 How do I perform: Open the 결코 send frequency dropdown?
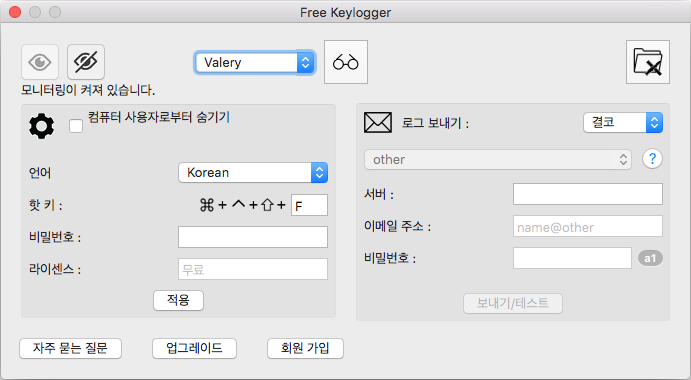click(x=623, y=123)
